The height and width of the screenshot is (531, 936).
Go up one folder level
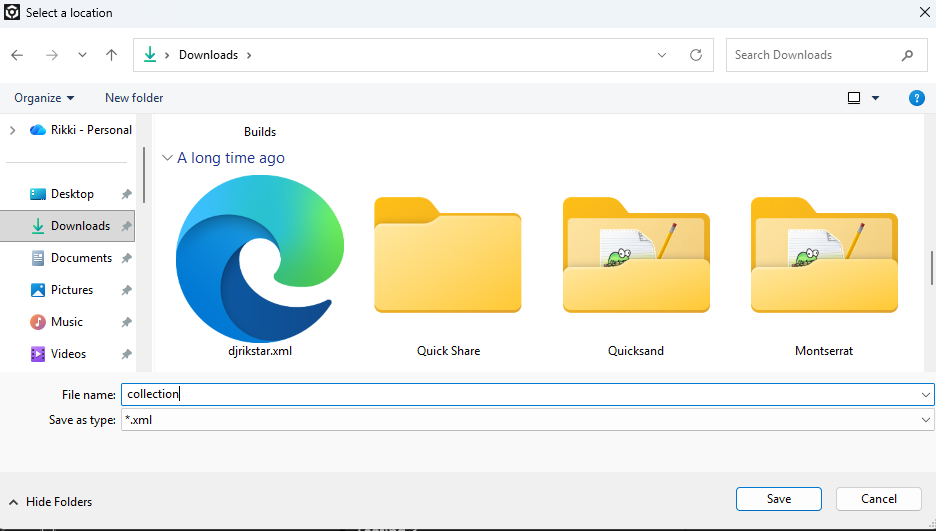click(x=111, y=55)
